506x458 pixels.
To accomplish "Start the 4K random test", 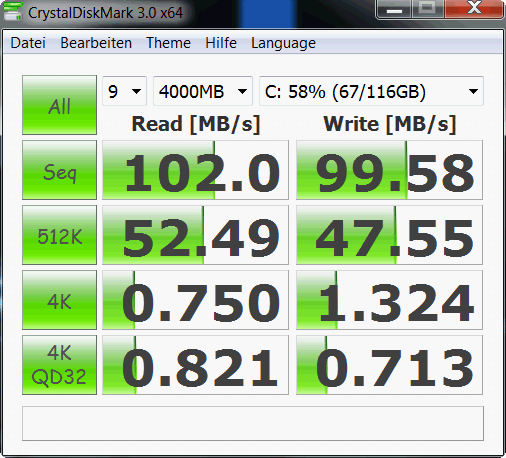I will [x=59, y=300].
